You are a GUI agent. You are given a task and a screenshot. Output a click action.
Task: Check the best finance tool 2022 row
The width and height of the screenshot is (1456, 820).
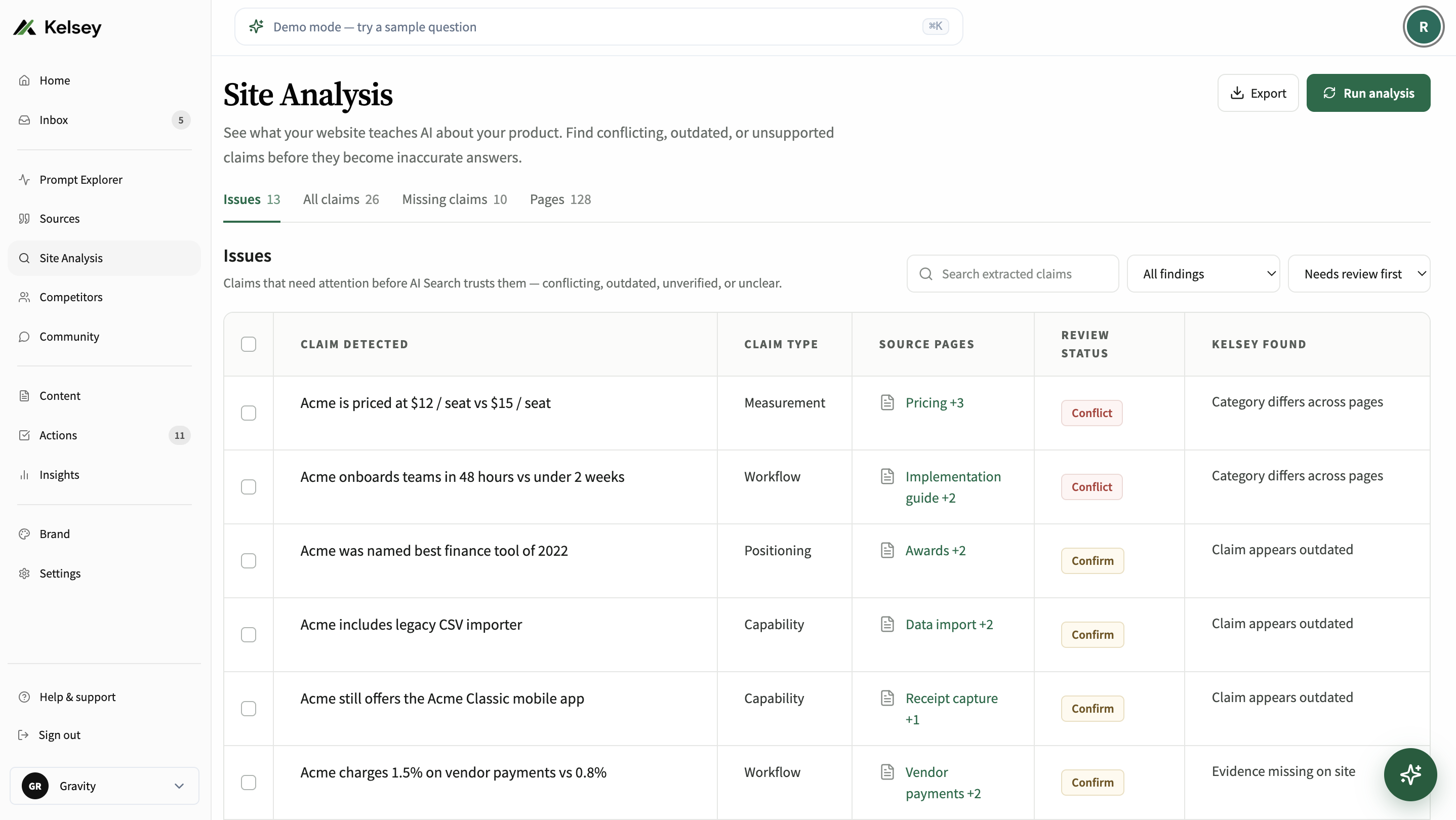(249, 561)
